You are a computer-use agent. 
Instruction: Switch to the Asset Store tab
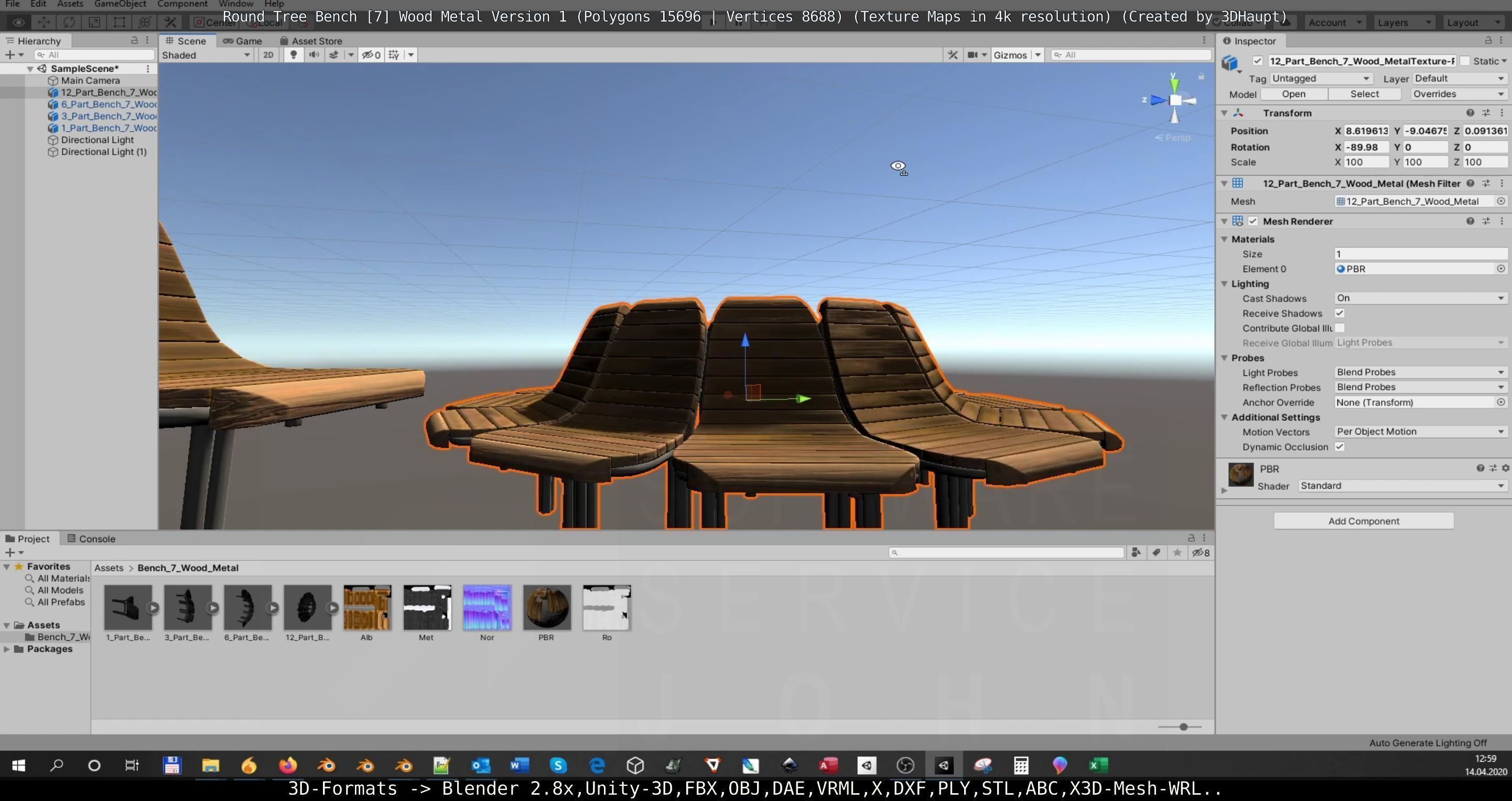[311, 40]
